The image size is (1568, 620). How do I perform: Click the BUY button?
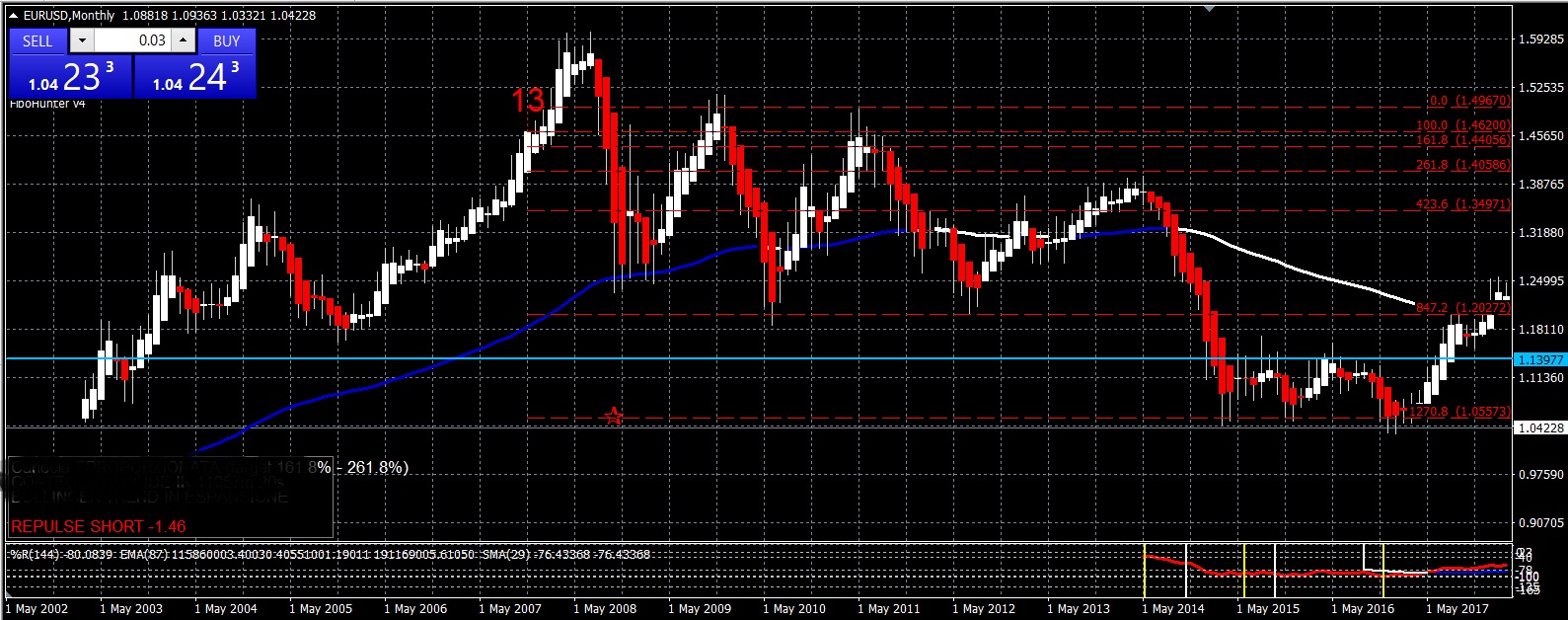click(x=227, y=40)
